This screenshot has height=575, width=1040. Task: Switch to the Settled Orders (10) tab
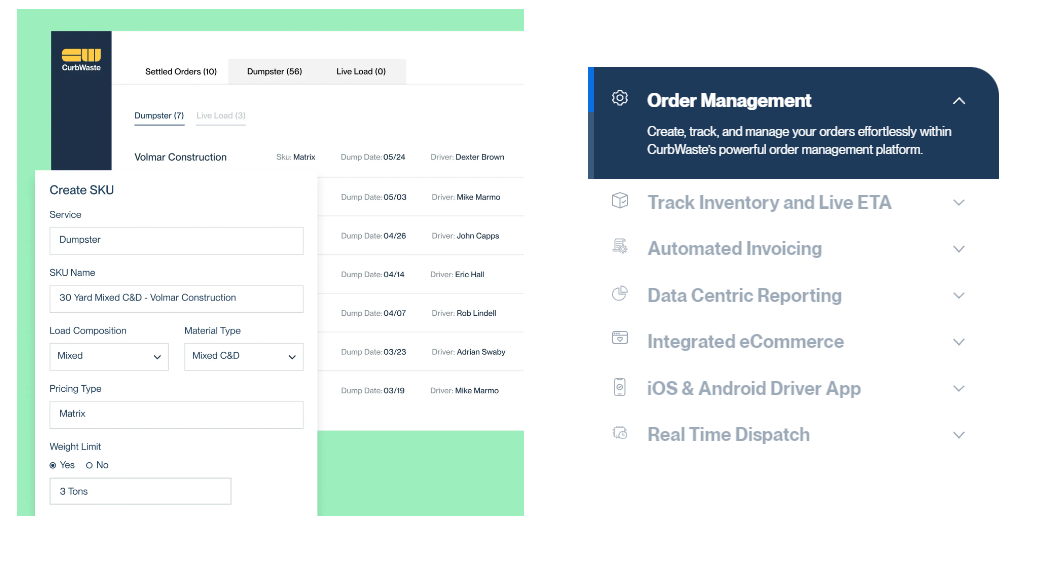coord(181,72)
